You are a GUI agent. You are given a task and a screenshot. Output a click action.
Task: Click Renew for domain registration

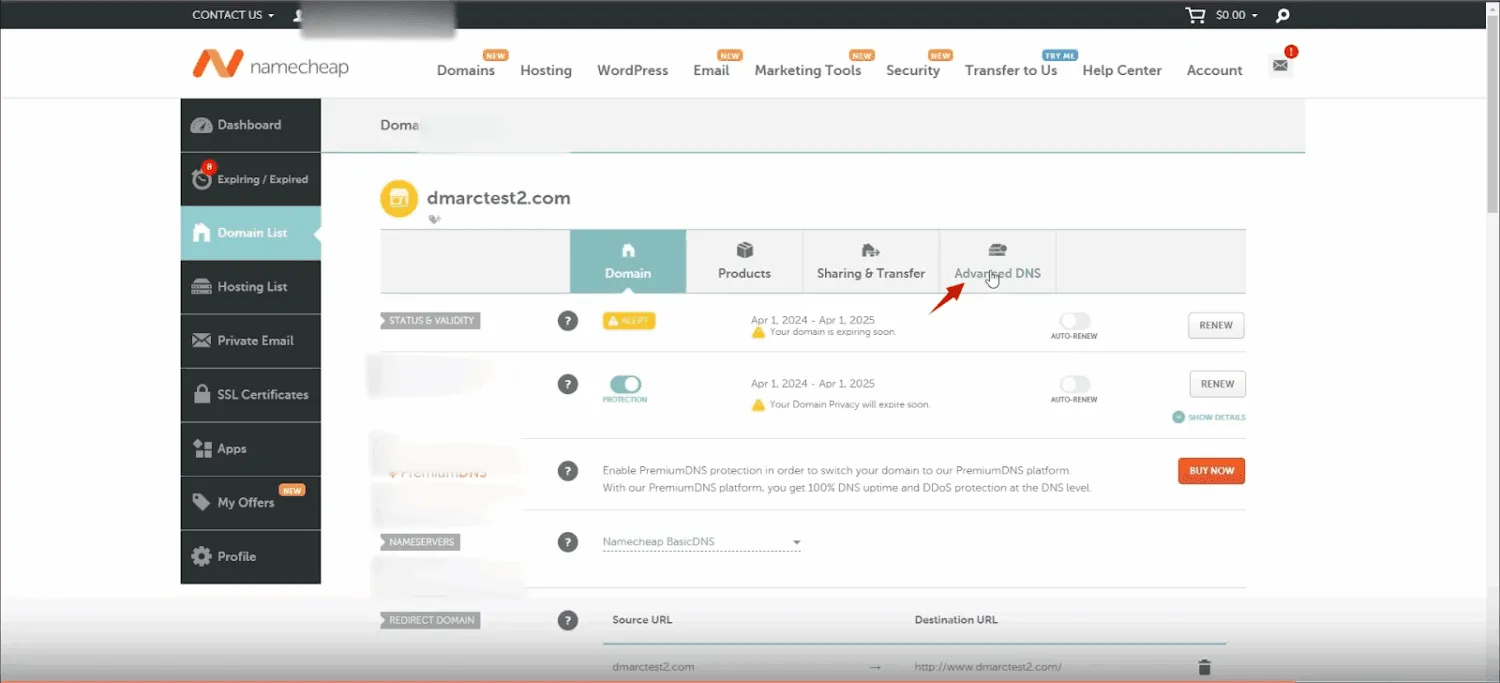pyautogui.click(x=1216, y=325)
